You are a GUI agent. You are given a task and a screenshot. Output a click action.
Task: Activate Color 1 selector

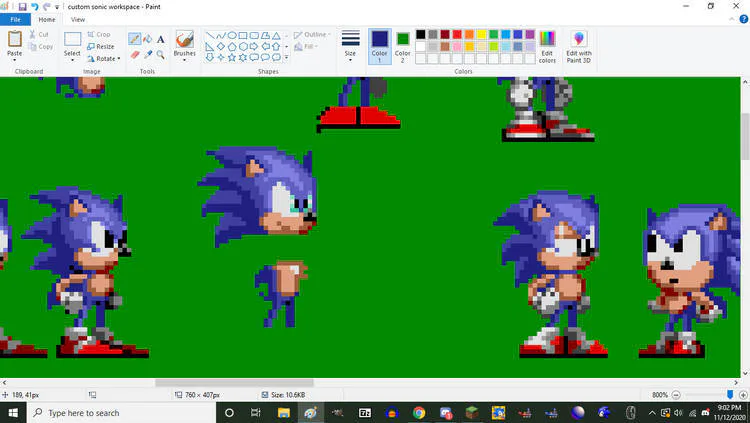380,46
